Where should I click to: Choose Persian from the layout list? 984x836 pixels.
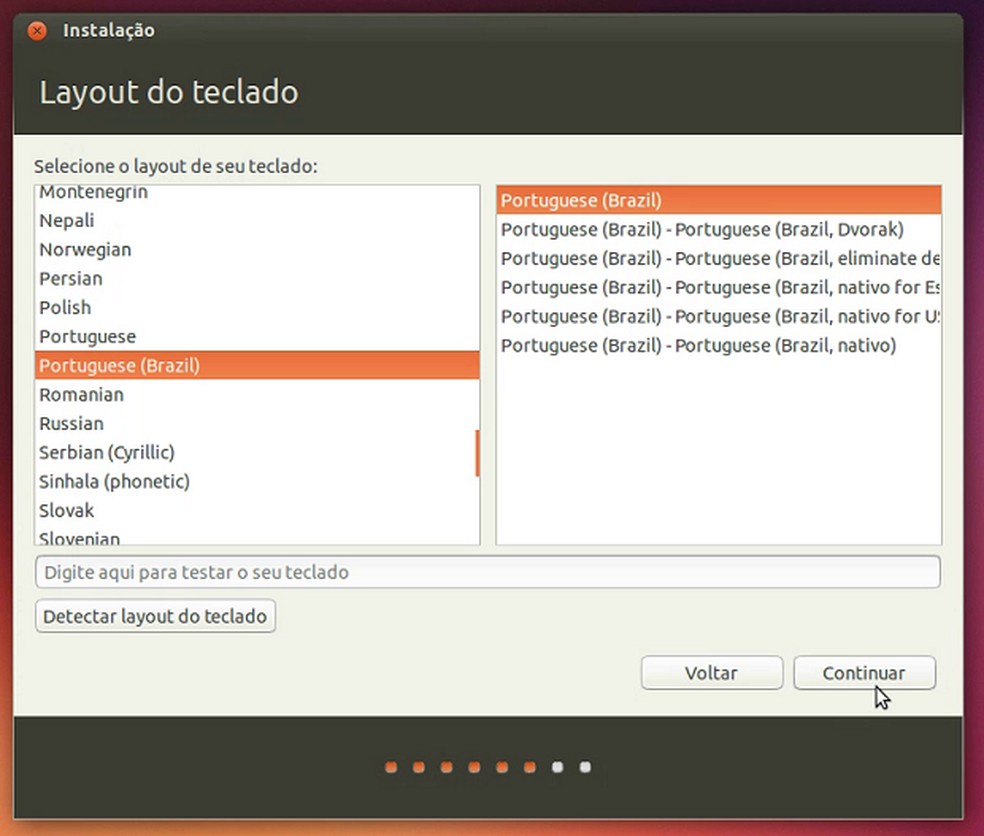point(257,278)
